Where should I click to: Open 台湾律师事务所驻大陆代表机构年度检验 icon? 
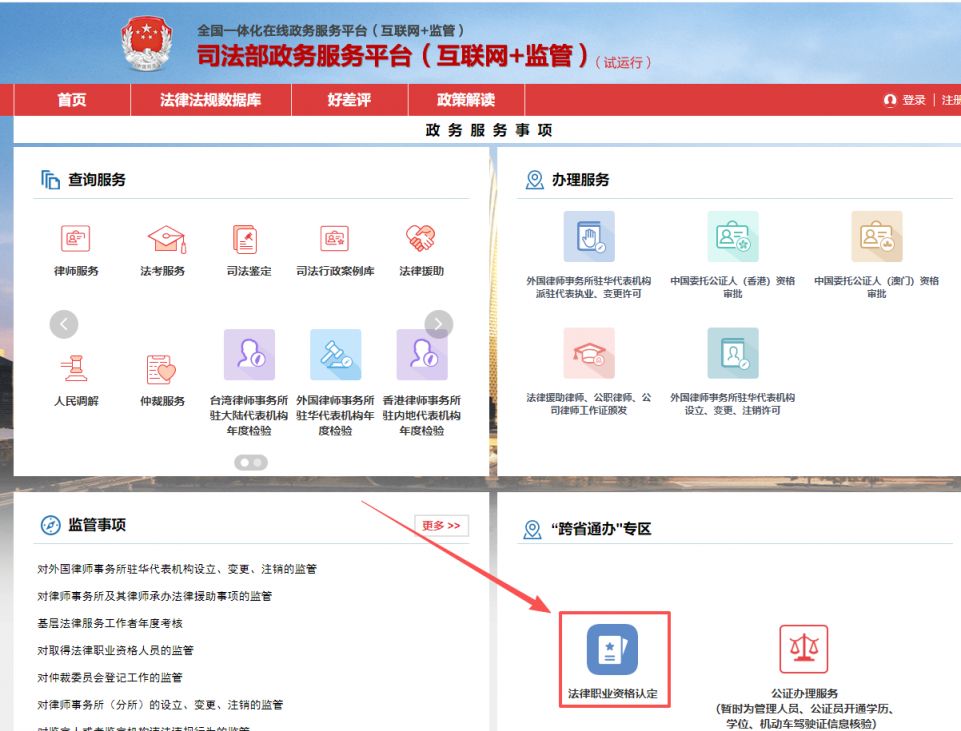pyautogui.click(x=249, y=355)
